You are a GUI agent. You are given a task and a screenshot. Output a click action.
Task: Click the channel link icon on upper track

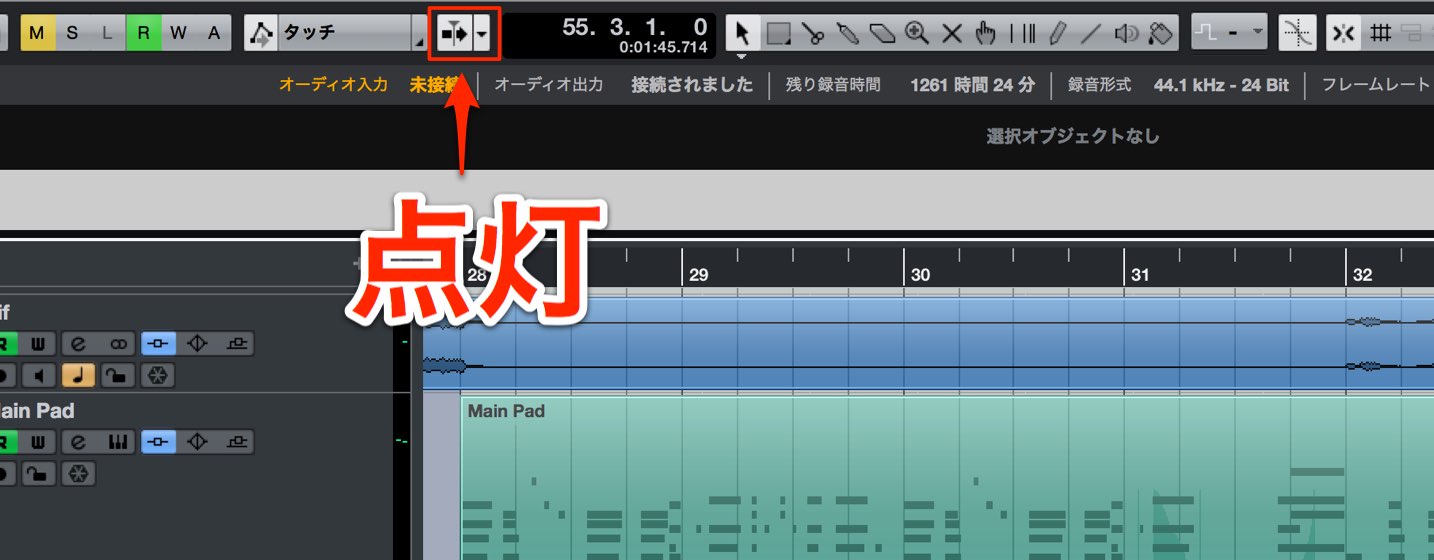click(x=118, y=344)
